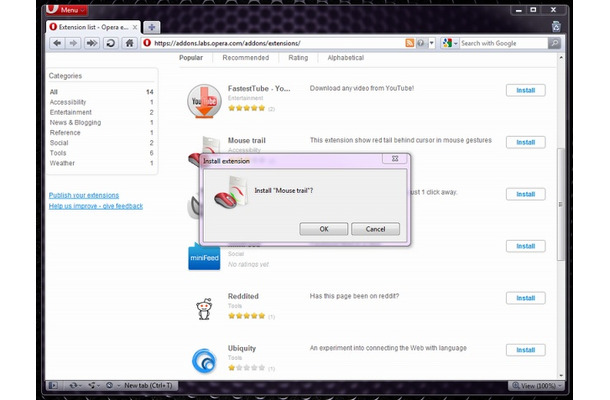The image size is (610, 400).
Task: Toggle the panel button in status bar
Action: [x=53, y=385]
